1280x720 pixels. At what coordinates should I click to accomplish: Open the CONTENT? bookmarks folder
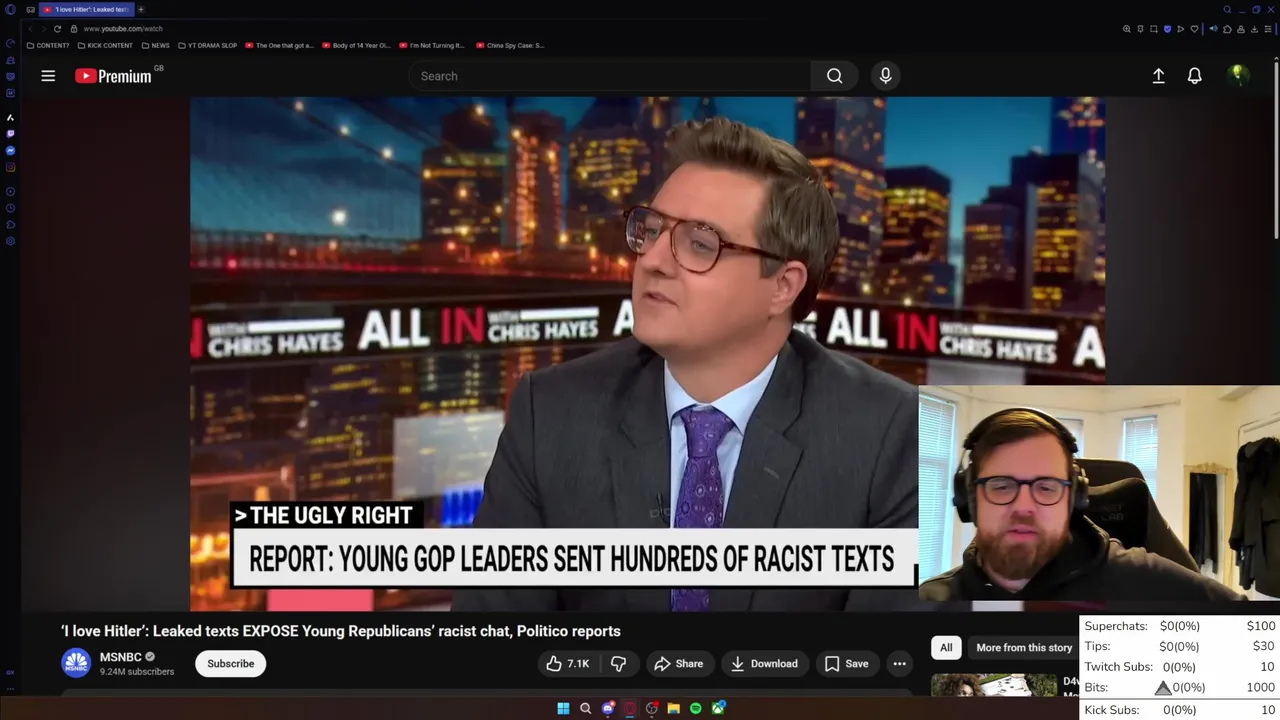48,45
